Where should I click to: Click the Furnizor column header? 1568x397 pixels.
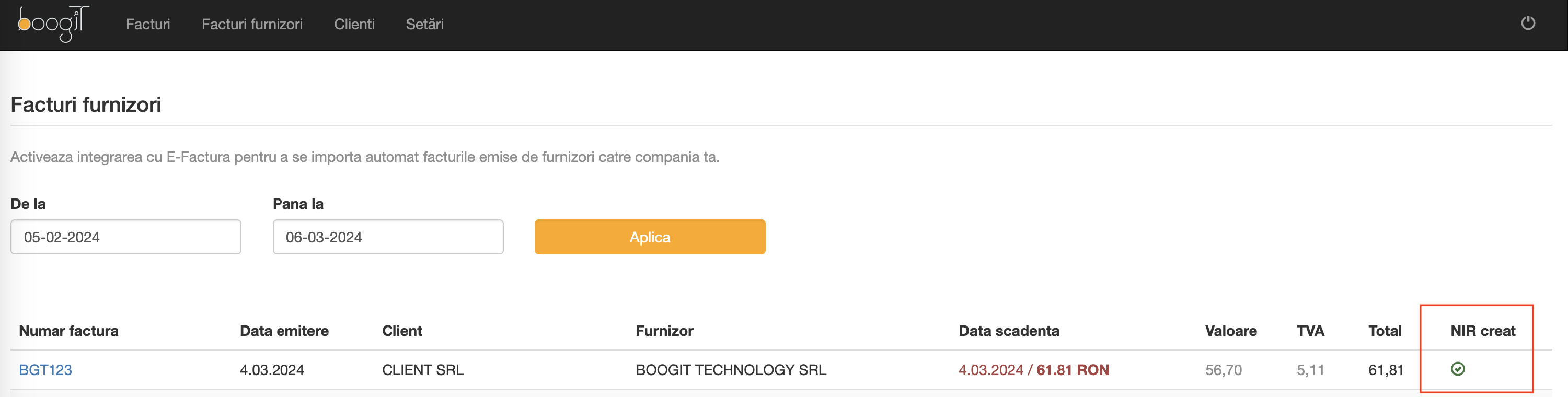point(665,331)
